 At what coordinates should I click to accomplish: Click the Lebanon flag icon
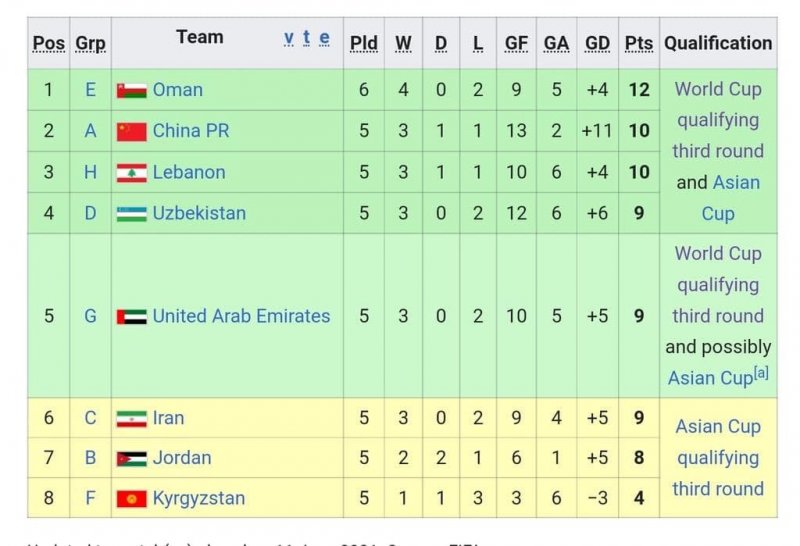click(131, 172)
